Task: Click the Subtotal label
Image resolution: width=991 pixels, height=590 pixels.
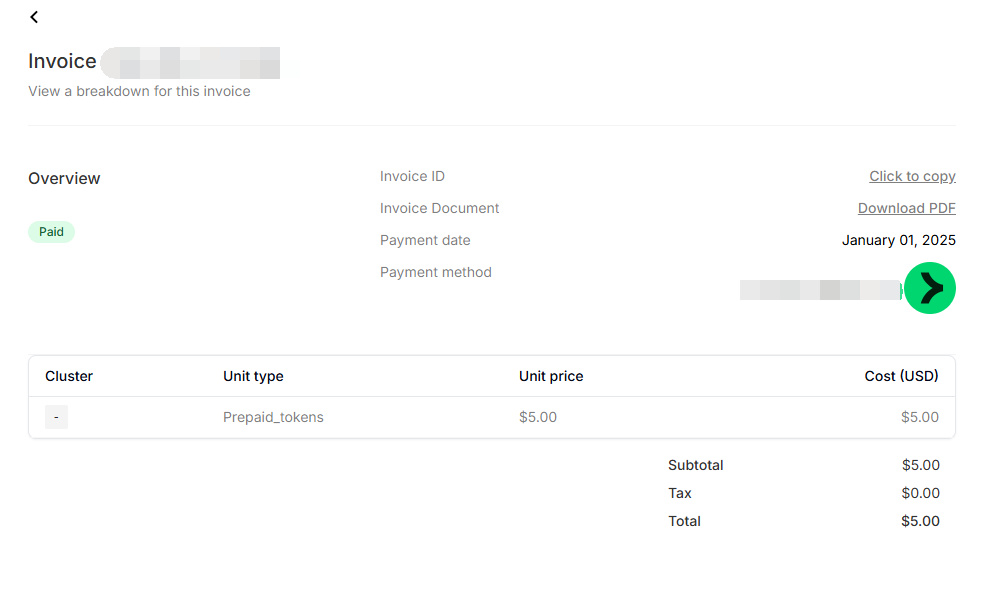Action: tap(695, 466)
